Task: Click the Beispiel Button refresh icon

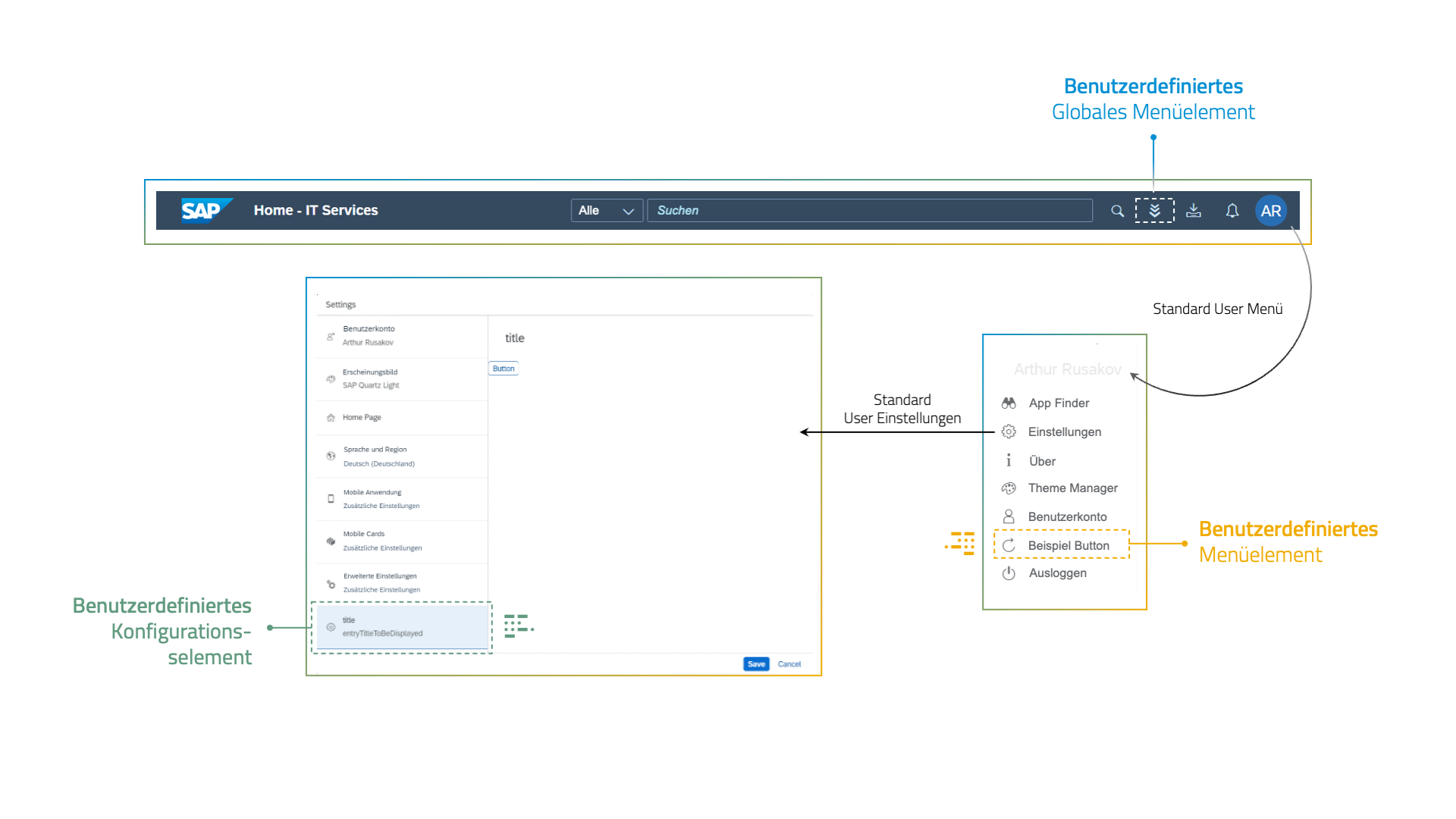Action: tap(1009, 544)
